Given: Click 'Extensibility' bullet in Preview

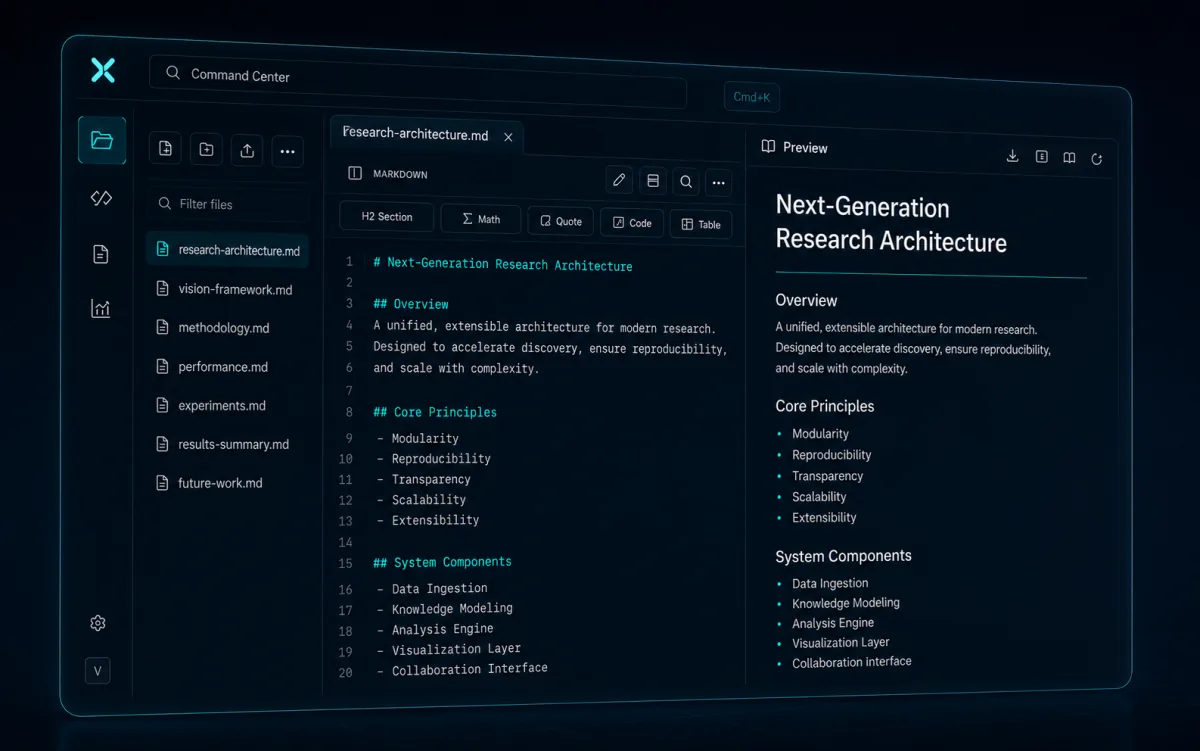Looking at the screenshot, I should coord(824,517).
